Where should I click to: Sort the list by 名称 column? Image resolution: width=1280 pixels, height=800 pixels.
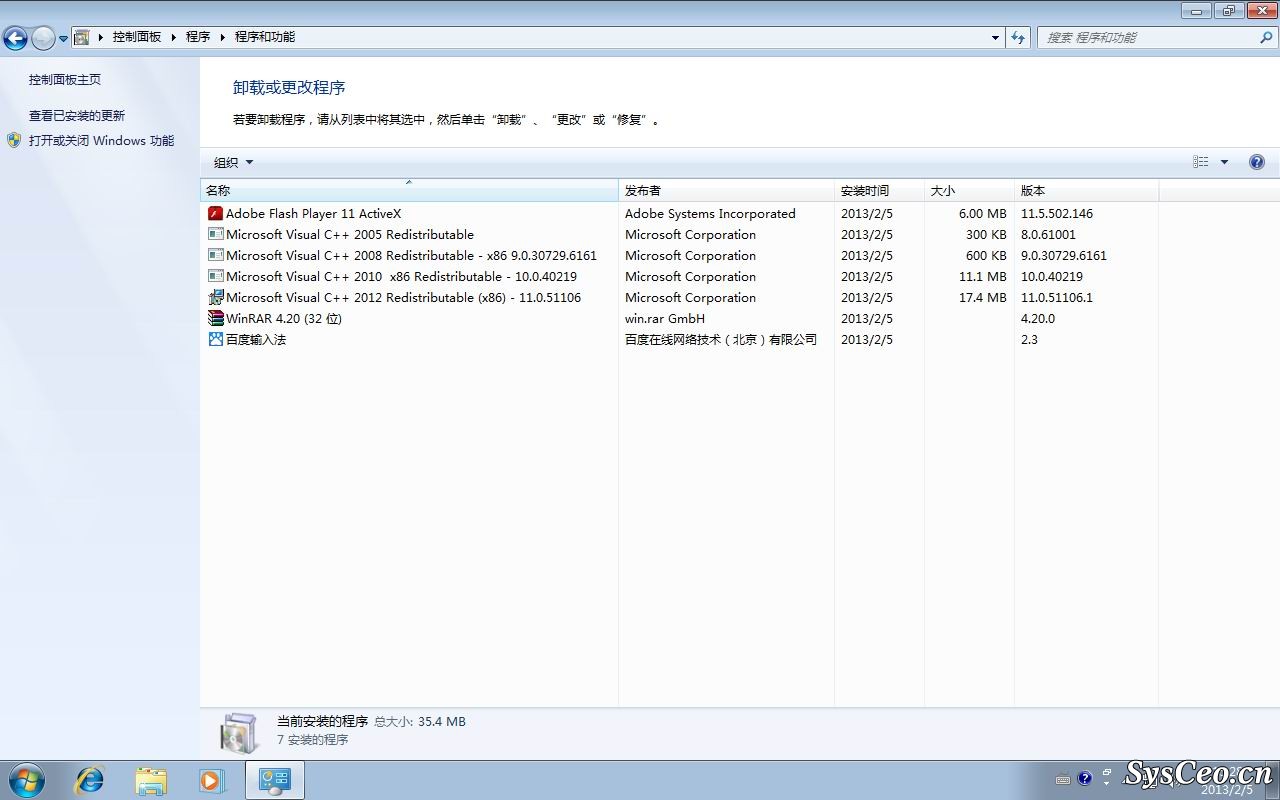(409, 190)
